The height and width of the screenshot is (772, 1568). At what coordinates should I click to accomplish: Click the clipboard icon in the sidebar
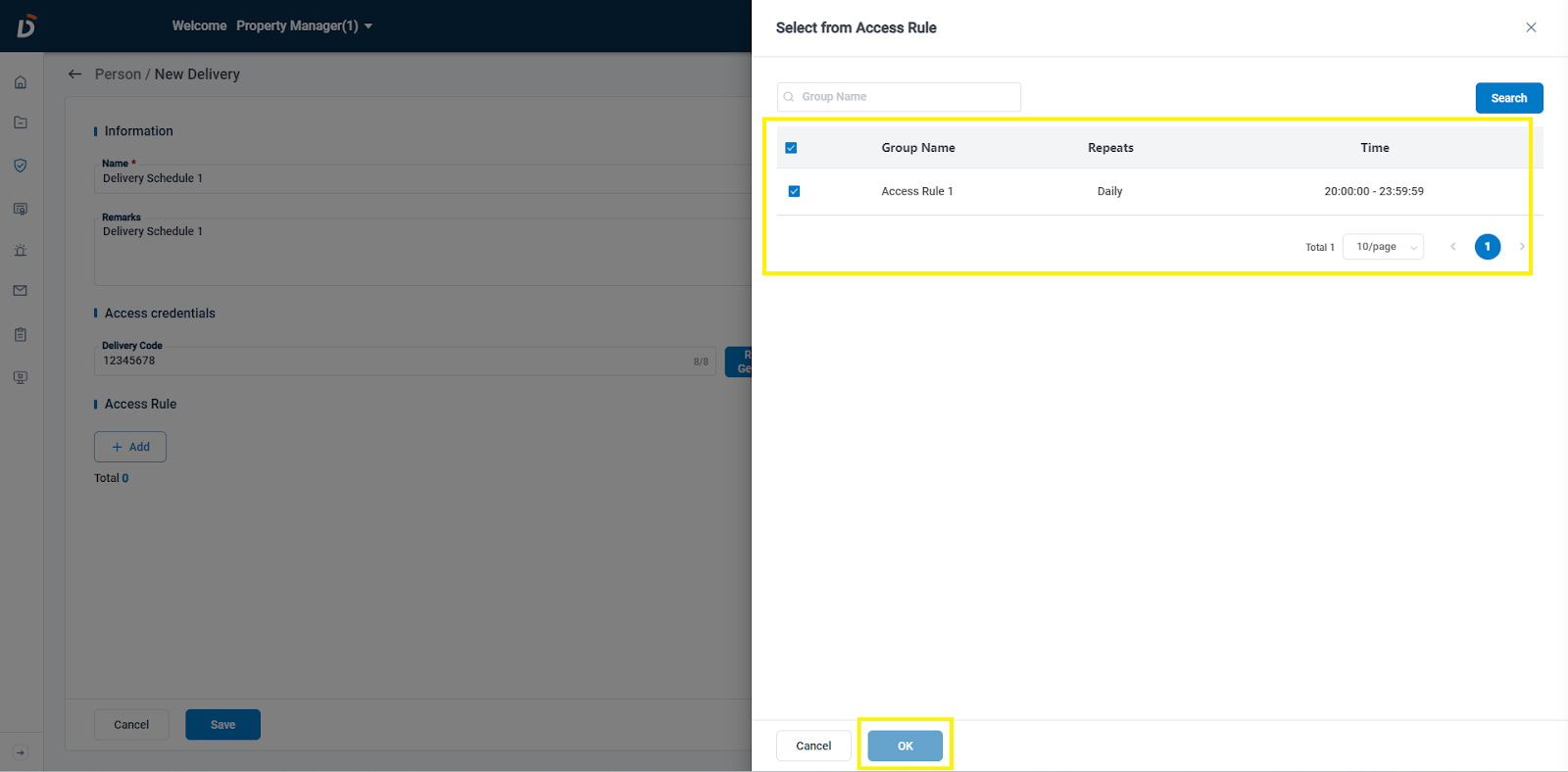[21, 335]
